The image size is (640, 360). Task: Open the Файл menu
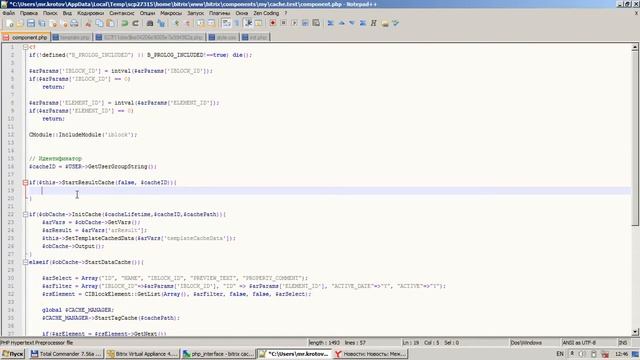click(9, 13)
